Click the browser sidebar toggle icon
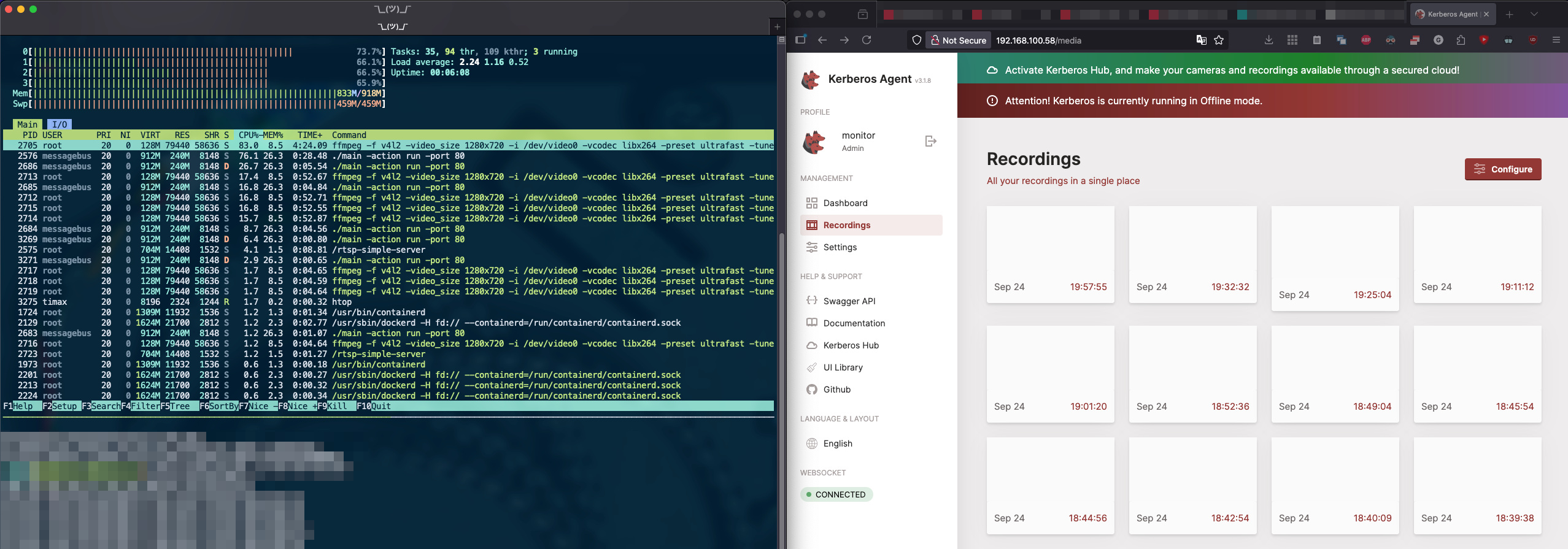Image resolution: width=1568 pixels, height=549 pixels. coord(800,40)
